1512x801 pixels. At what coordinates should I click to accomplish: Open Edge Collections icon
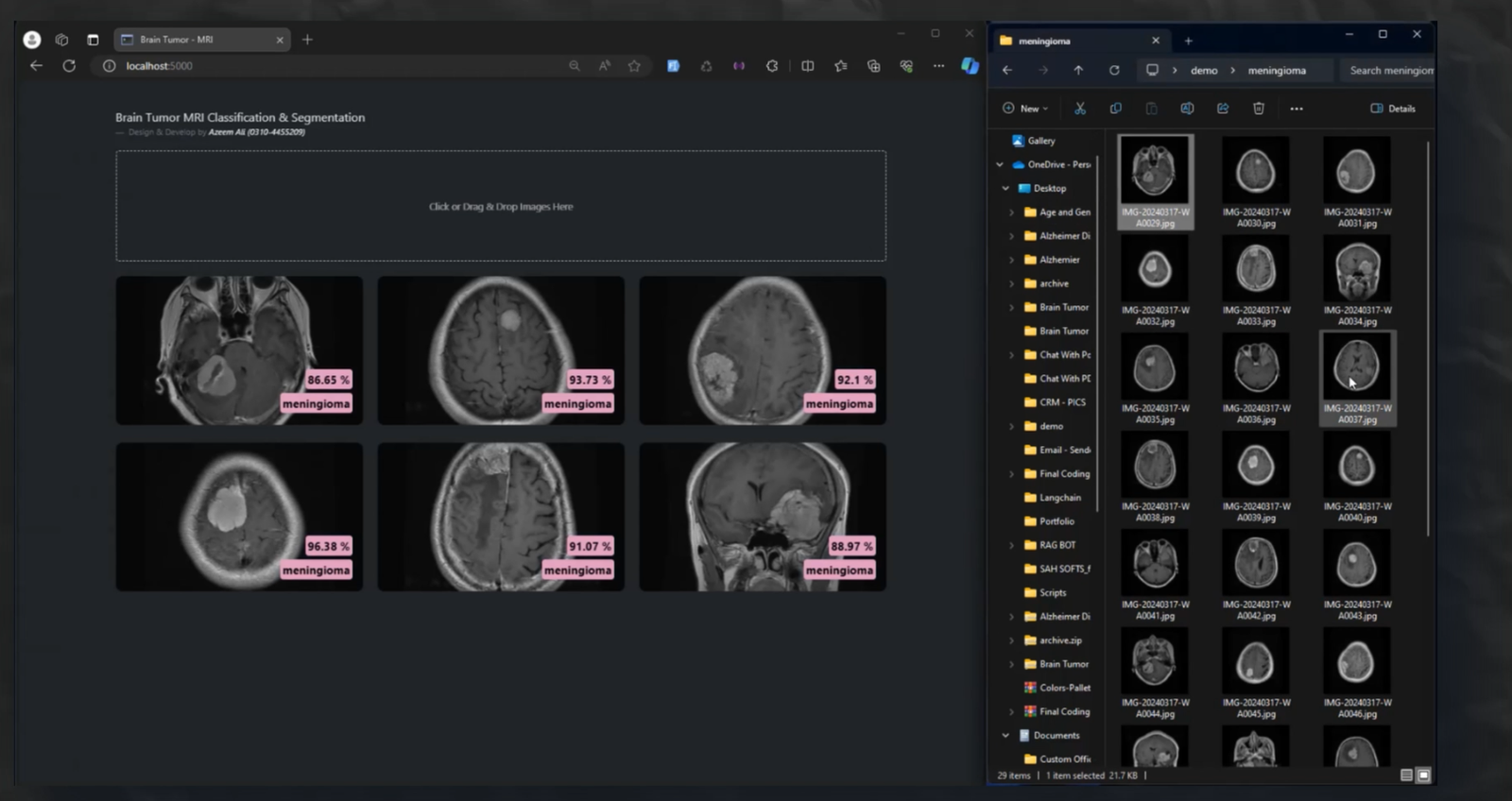873,66
